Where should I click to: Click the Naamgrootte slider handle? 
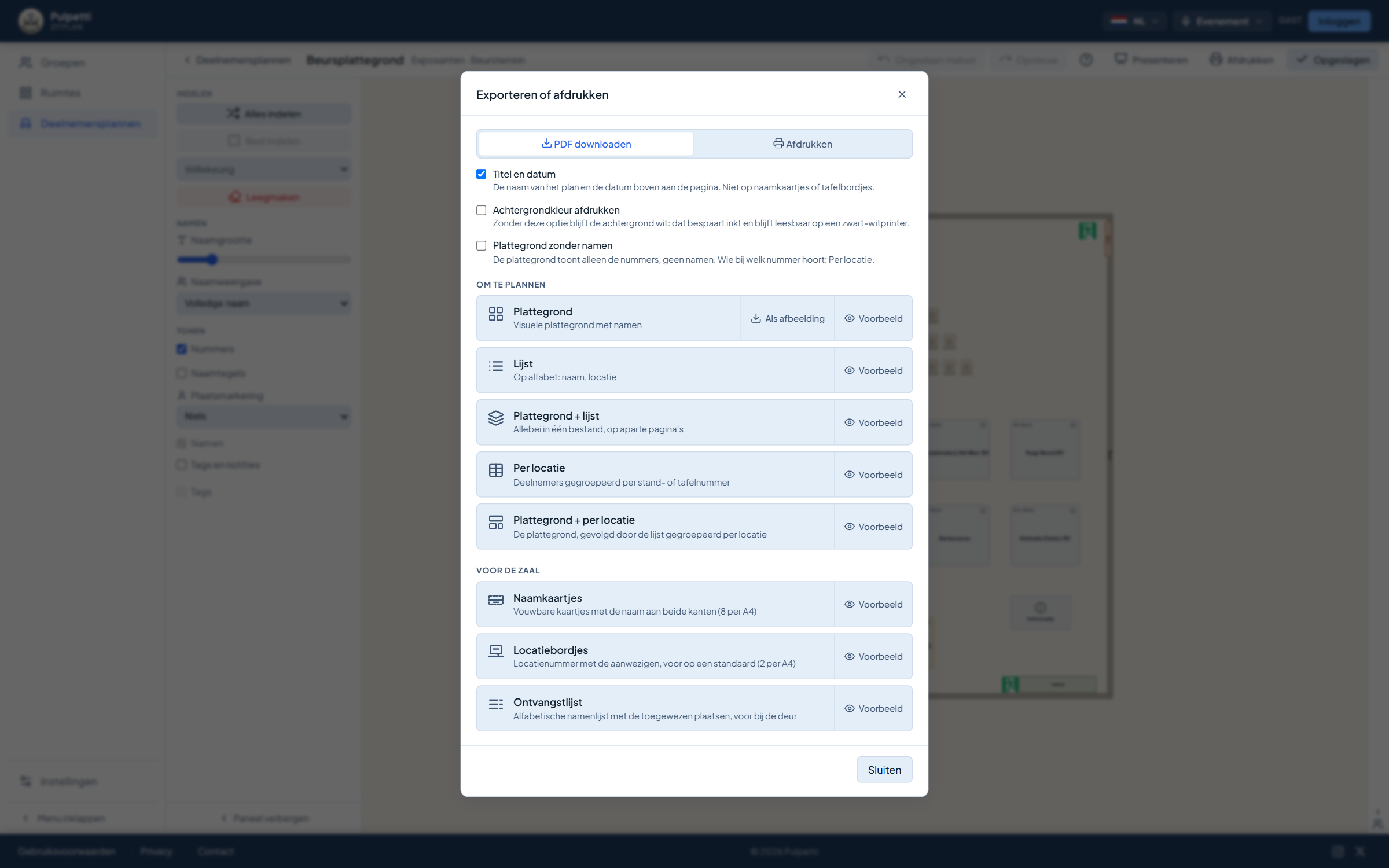point(212,260)
